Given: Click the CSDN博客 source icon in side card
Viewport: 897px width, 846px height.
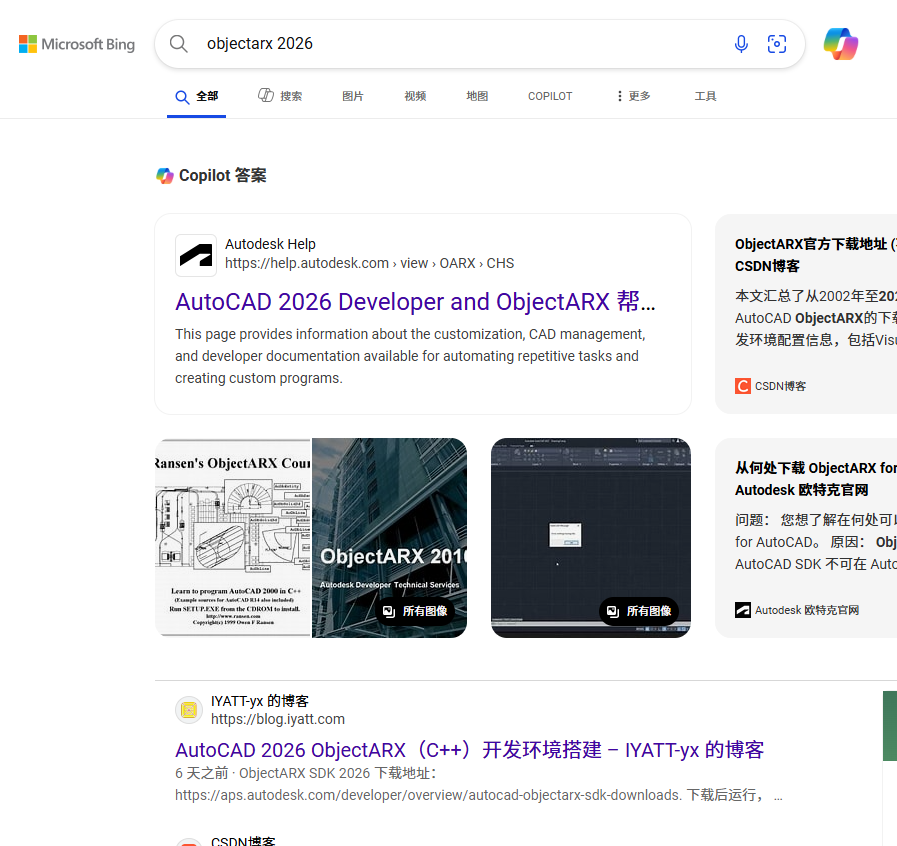Looking at the screenshot, I should (743, 386).
